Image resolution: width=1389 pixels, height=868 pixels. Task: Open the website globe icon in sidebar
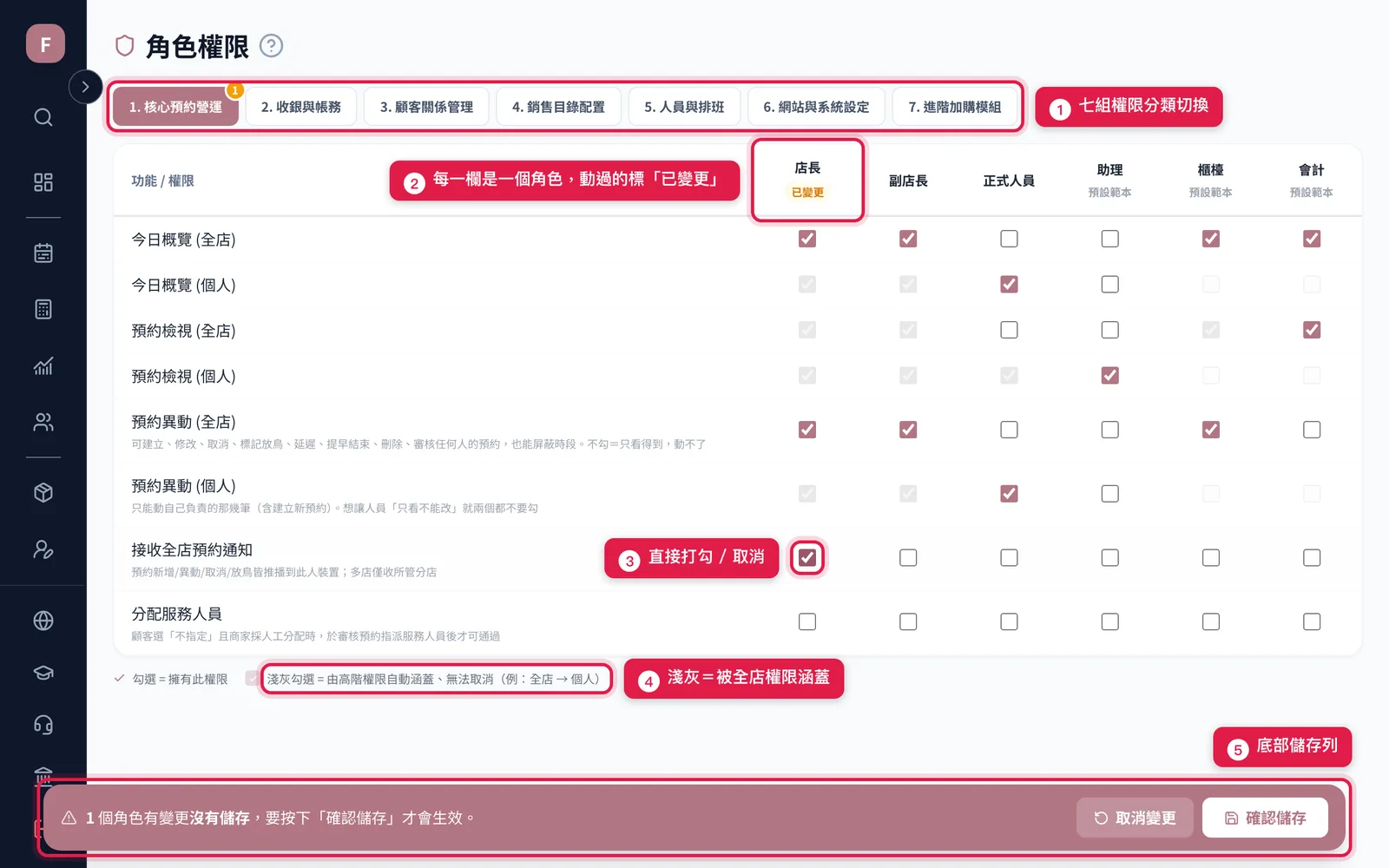pyautogui.click(x=43, y=621)
